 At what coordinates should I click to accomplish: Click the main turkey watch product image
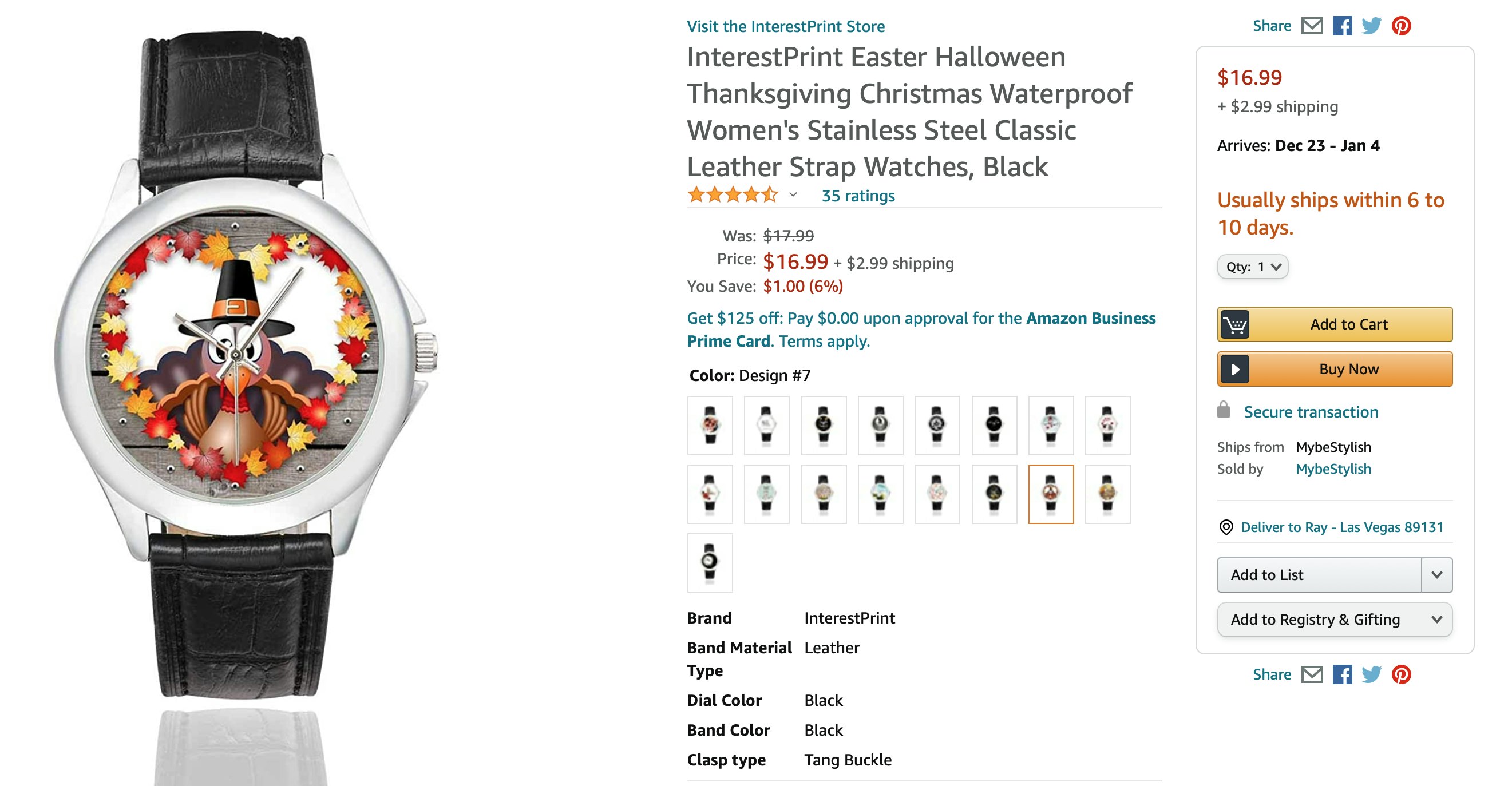(247, 364)
